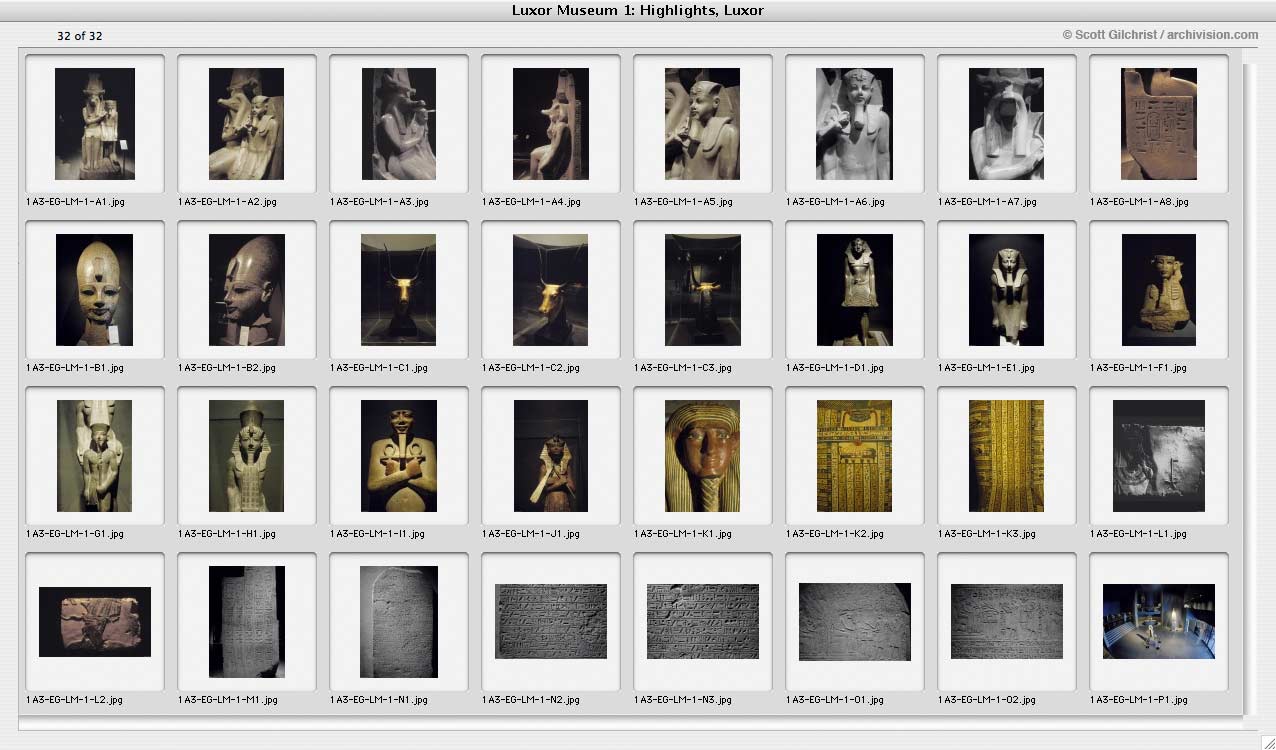The height and width of the screenshot is (750, 1276).
Task: Pick painted coffin thumbnail 1A3-EG-LM-1-K2.jpg
Action: 855,456
